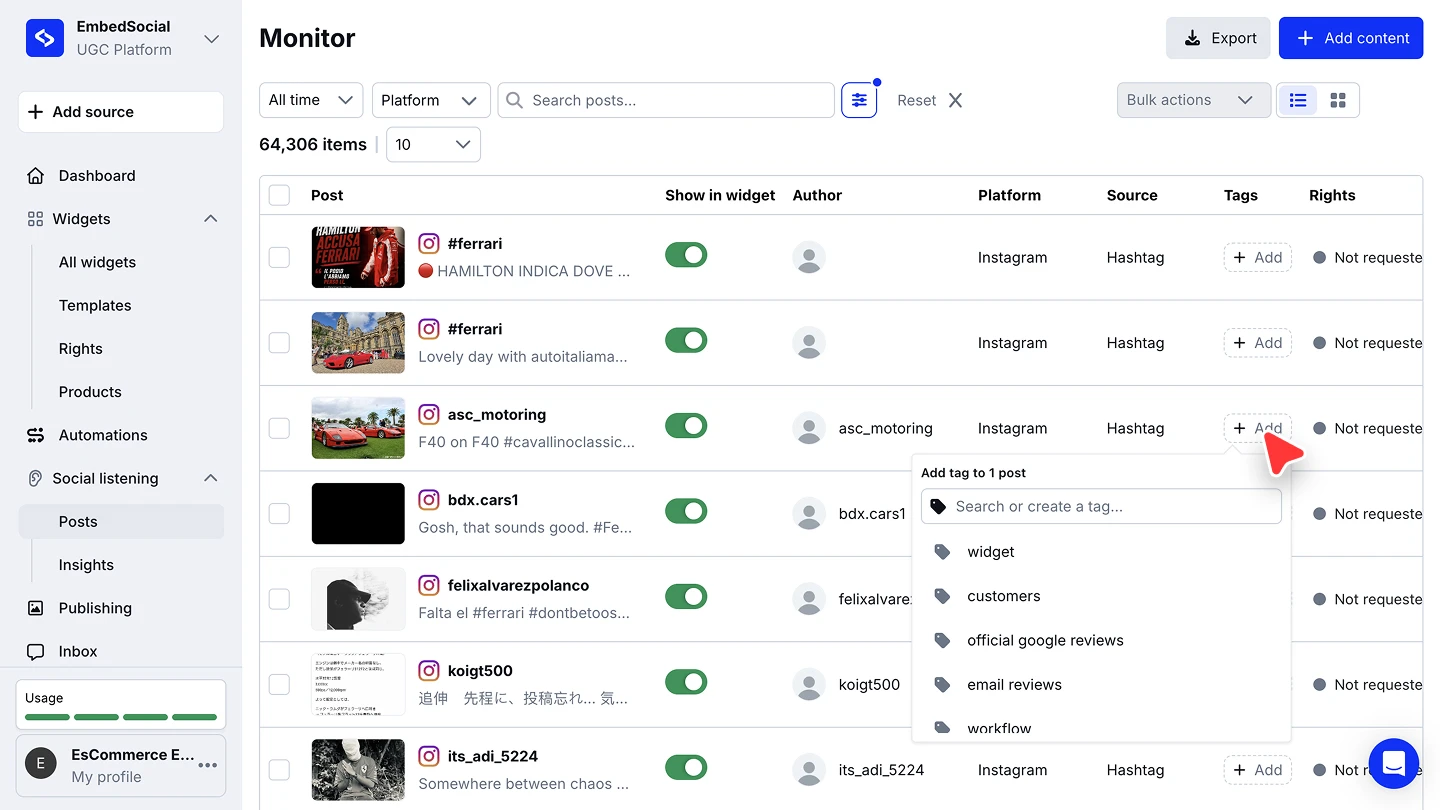Screen dimensions: 1440x810
Task: Click the Add source button
Action: point(121,112)
